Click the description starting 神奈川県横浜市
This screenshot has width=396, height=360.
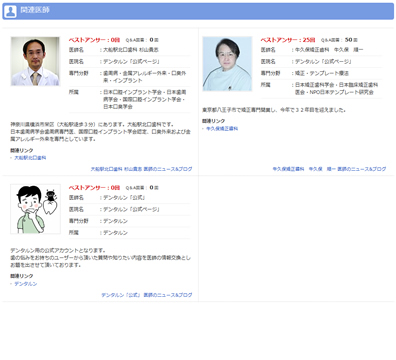coord(100,132)
